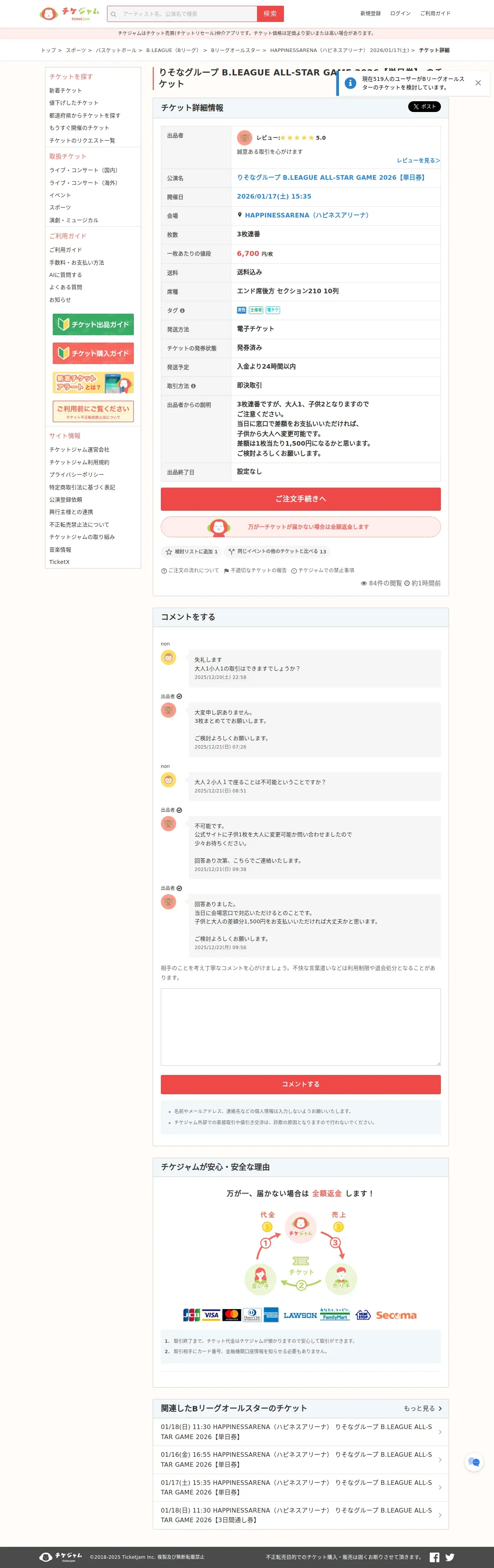The height and width of the screenshot is (1568, 494).
Task: Click the chat support bubble icon
Action: [474, 1461]
